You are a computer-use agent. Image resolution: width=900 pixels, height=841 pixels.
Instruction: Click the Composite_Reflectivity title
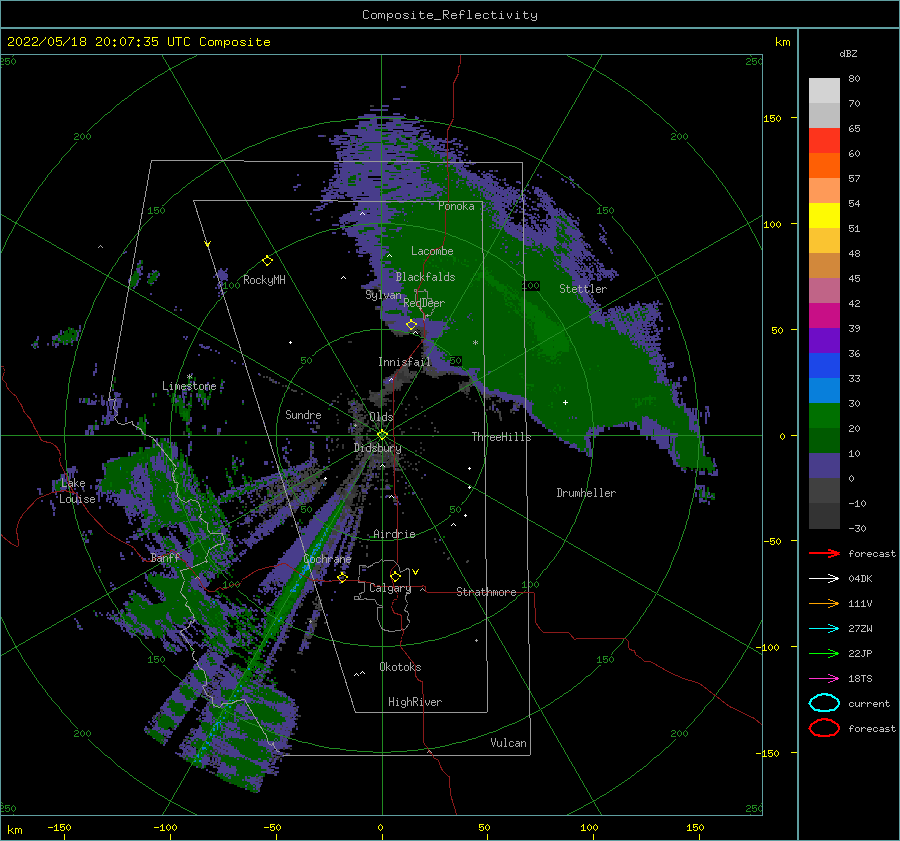point(449,15)
